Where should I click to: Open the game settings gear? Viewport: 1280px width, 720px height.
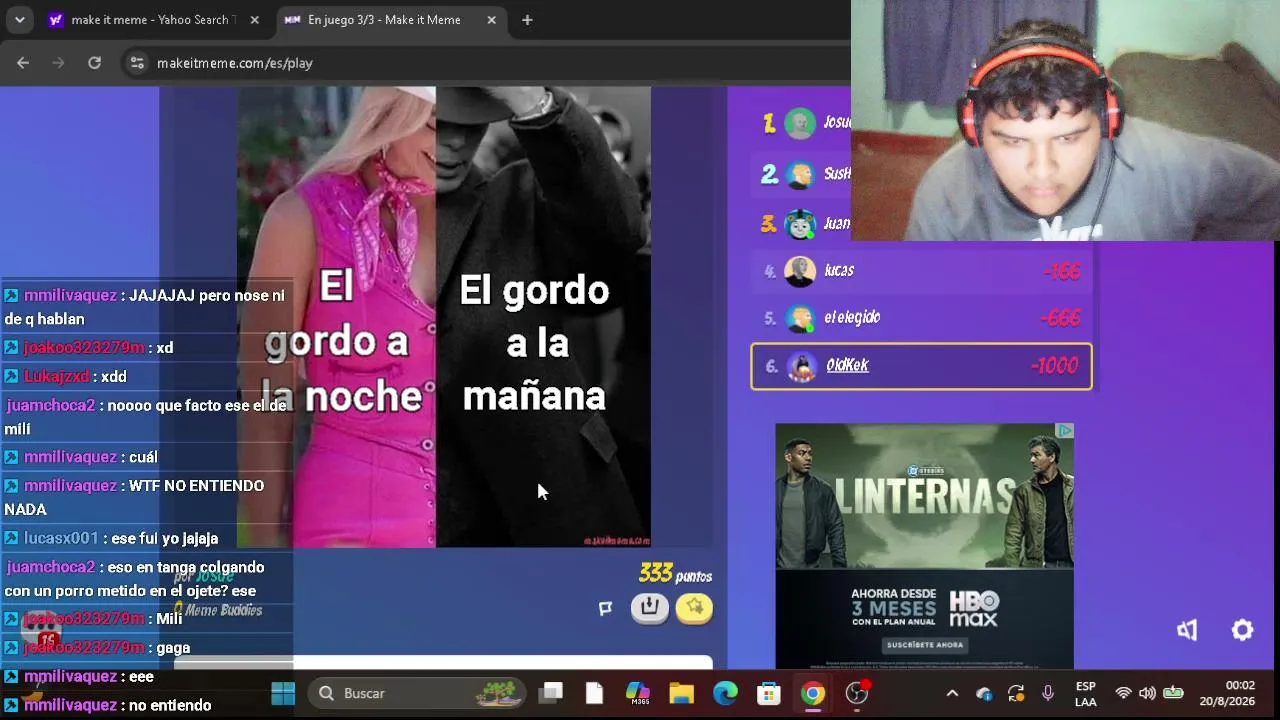(x=1242, y=630)
